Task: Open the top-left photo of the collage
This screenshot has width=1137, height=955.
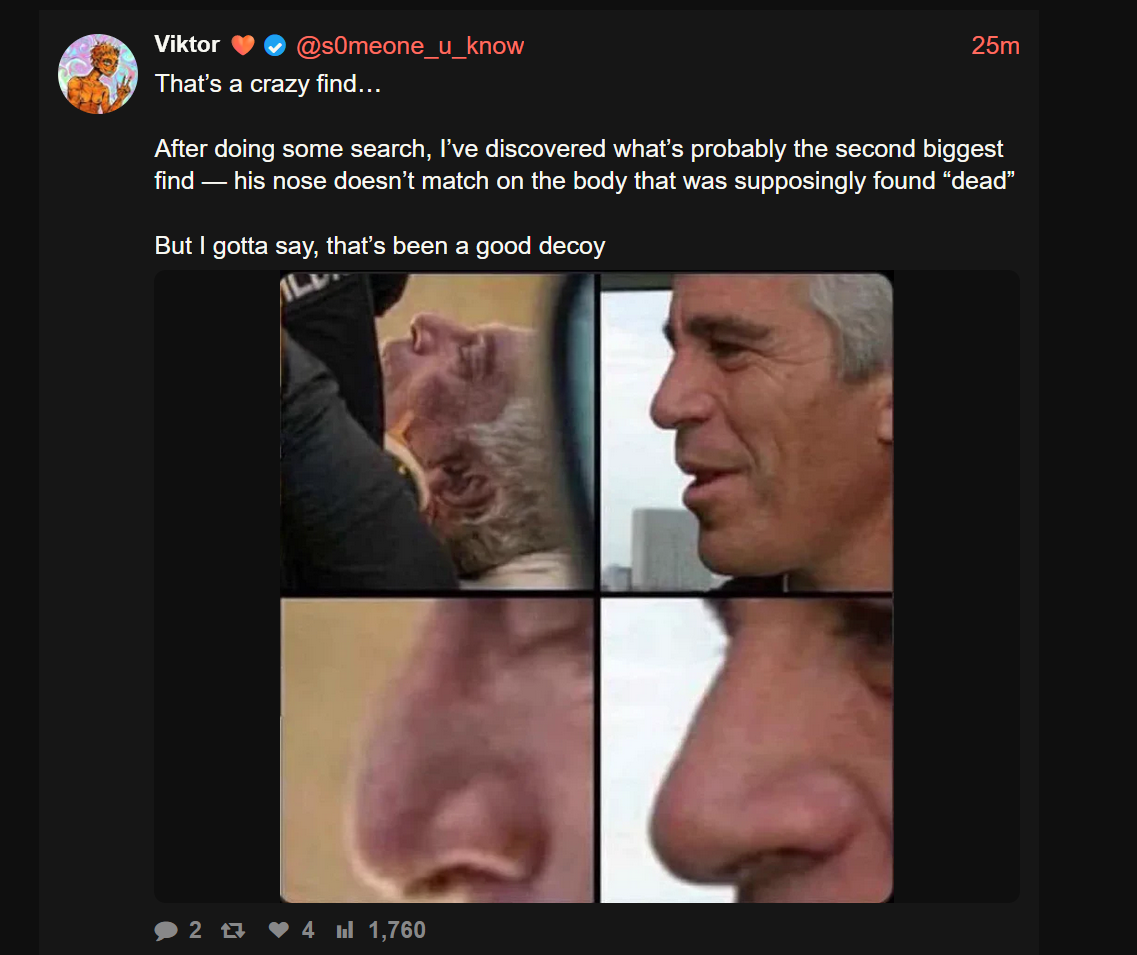Action: coord(437,431)
